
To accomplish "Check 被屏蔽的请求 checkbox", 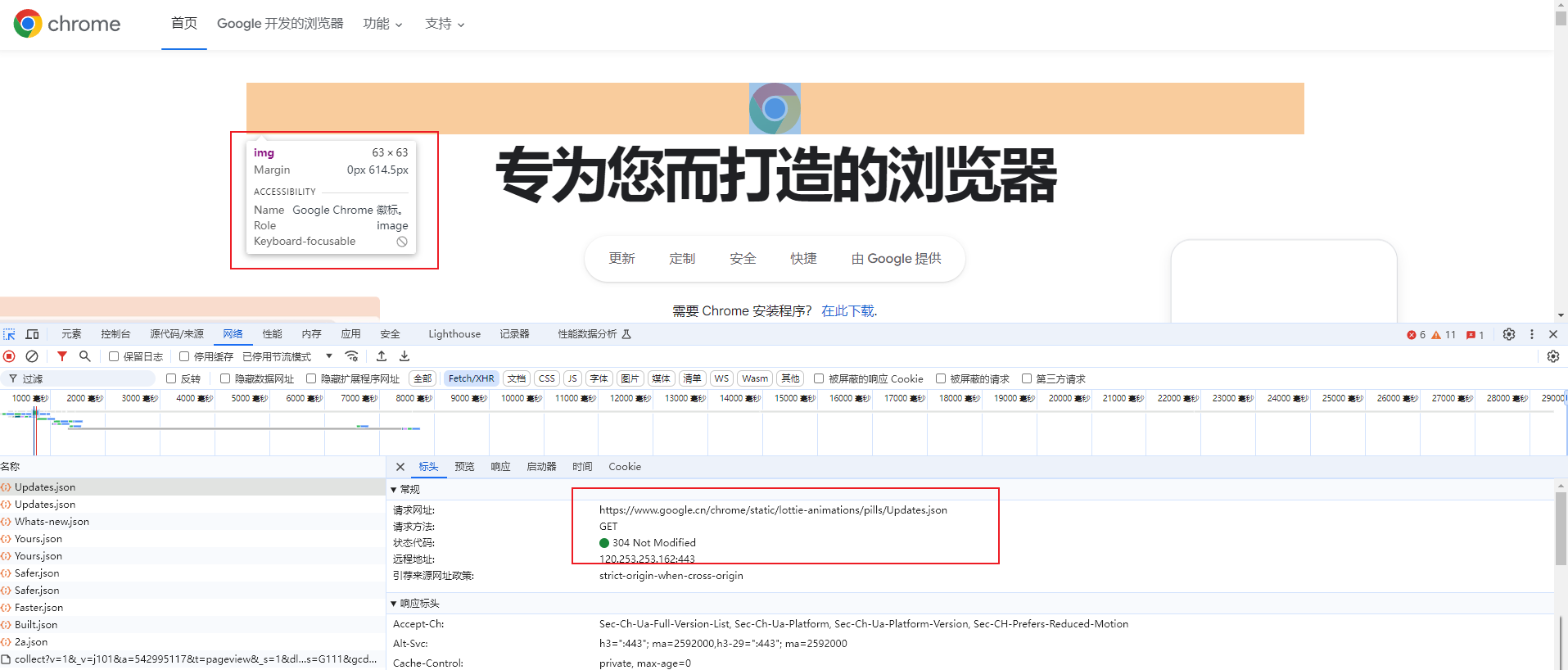I will click(x=941, y=378).
